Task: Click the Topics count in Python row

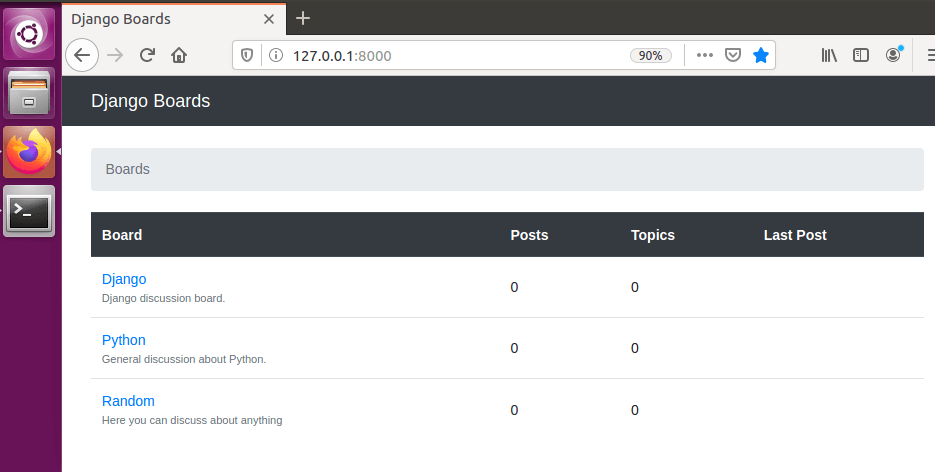Action: pos(634,348)
